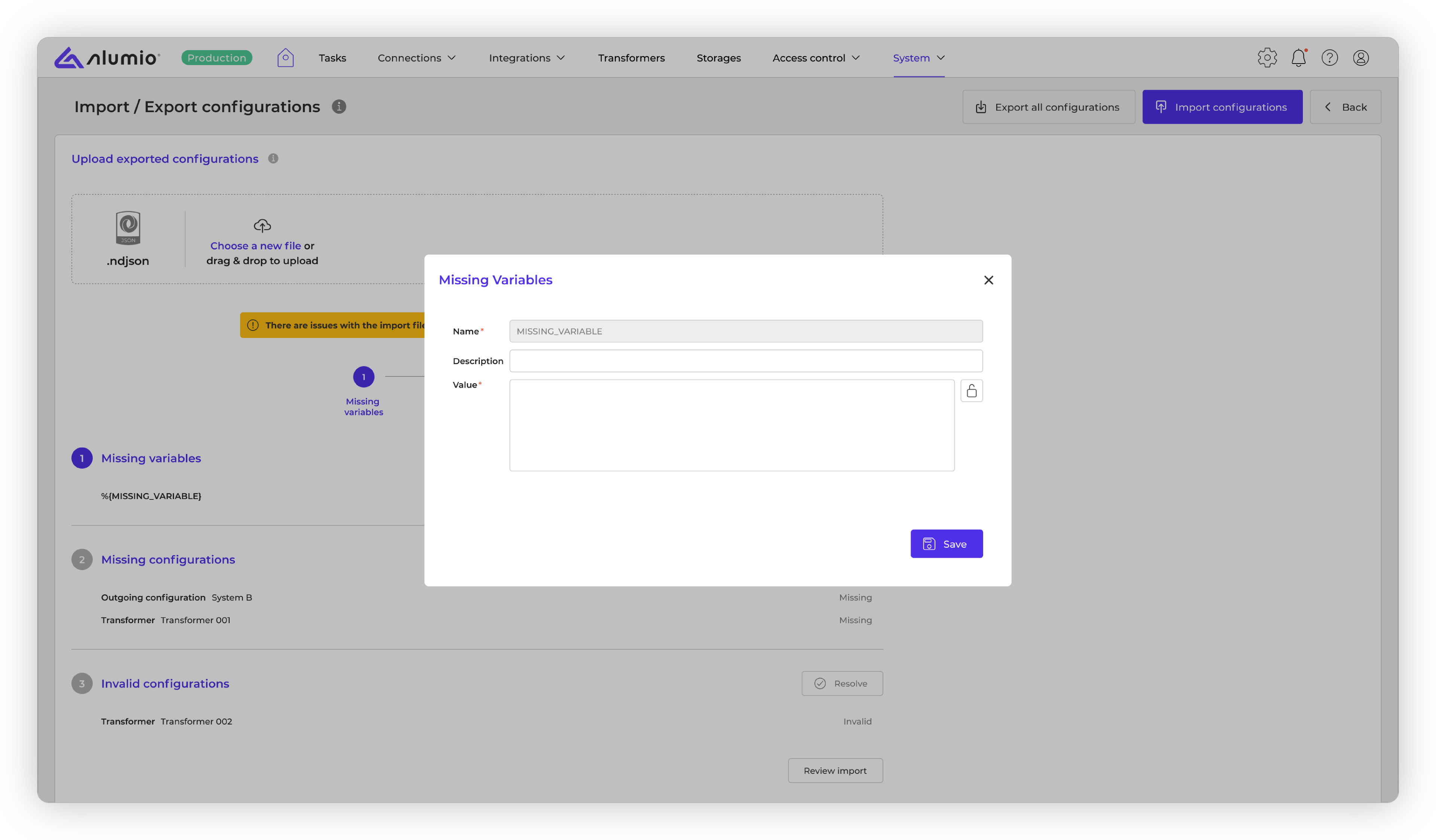This screenshot has height=840, width=1436.
Task: Open settings via the gear icon
Action: [1267, 58]
